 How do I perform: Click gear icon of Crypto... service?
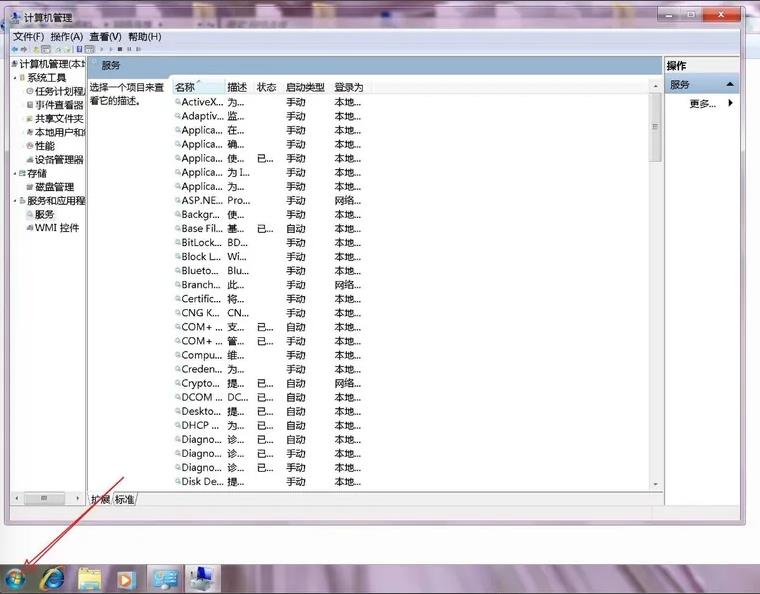click(178, 383)
